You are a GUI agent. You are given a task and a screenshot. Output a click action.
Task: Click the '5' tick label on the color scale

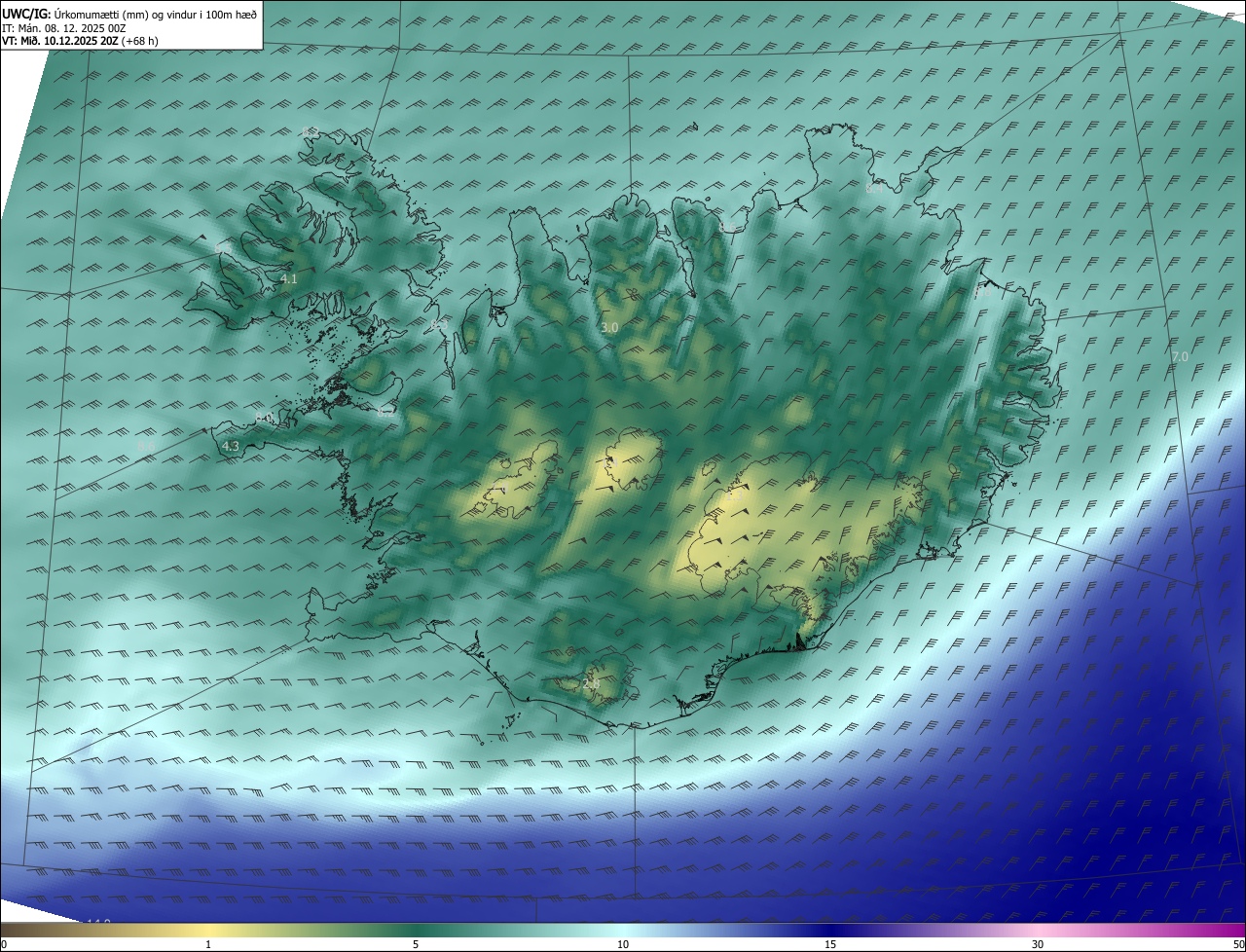click(416, 944)
